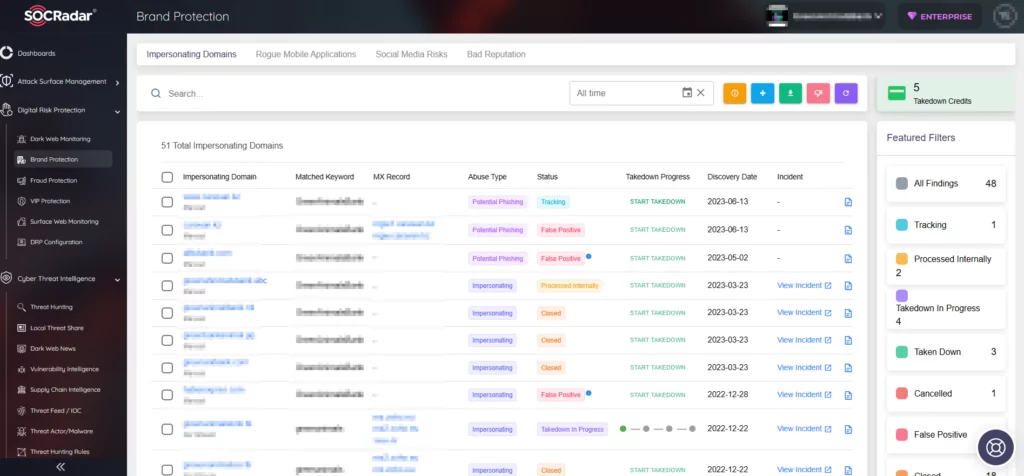The image size is (1024, 476).
Task: Click View Incident for Takedown In Progress row
Action: tap(804, 428)
